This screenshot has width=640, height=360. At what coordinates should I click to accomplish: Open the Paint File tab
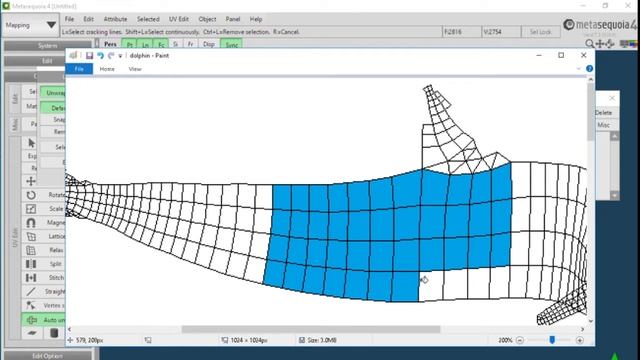tap(79, 69)
